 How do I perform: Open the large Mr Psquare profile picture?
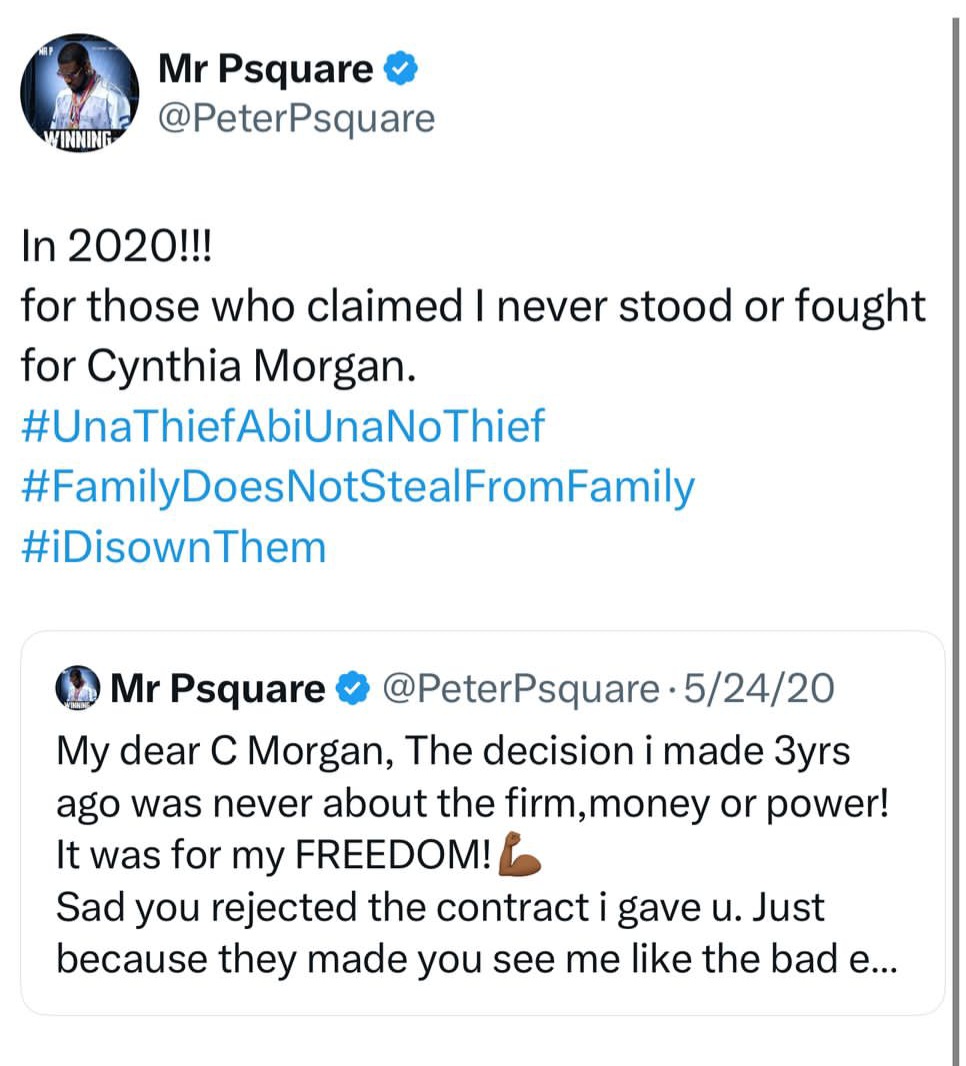point(80,93)
